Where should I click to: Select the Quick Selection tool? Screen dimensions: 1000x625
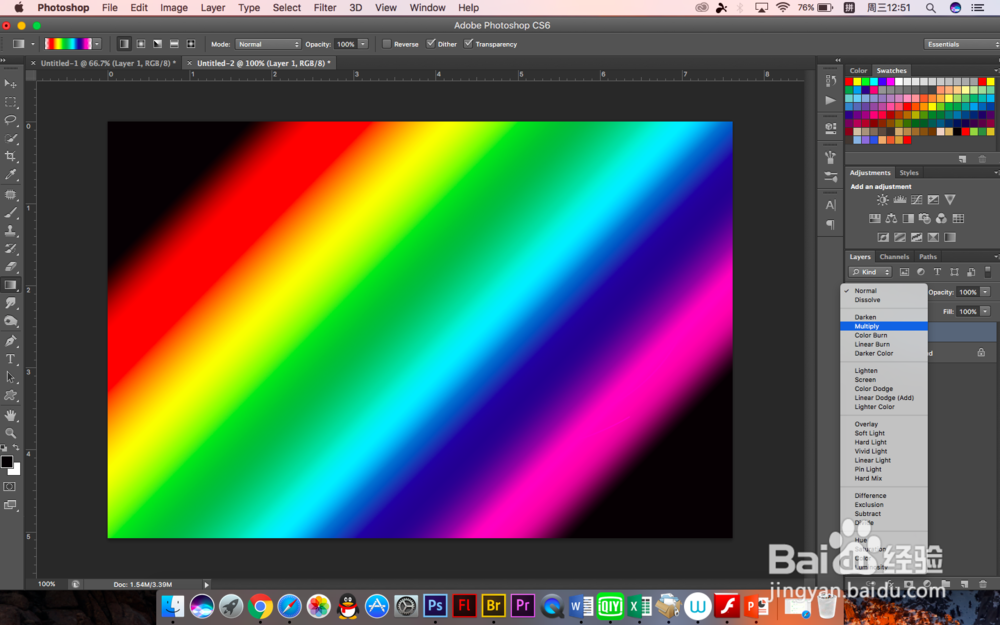tap(10, 138)
